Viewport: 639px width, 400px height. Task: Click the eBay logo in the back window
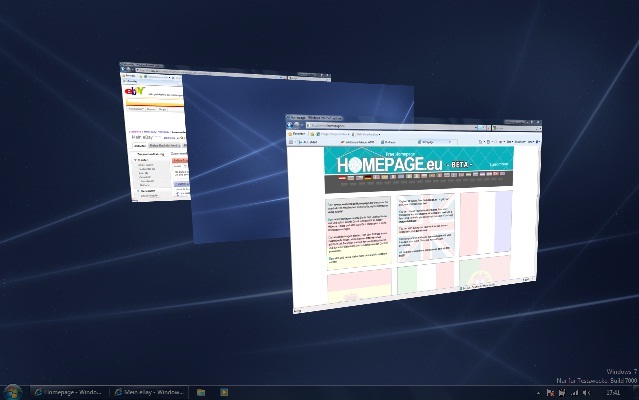tap(134, 90)
